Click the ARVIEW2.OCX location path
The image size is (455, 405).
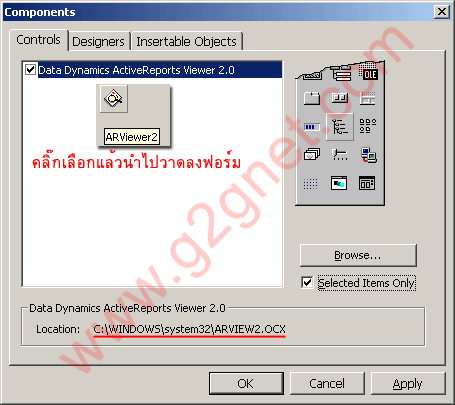point(189,329)
